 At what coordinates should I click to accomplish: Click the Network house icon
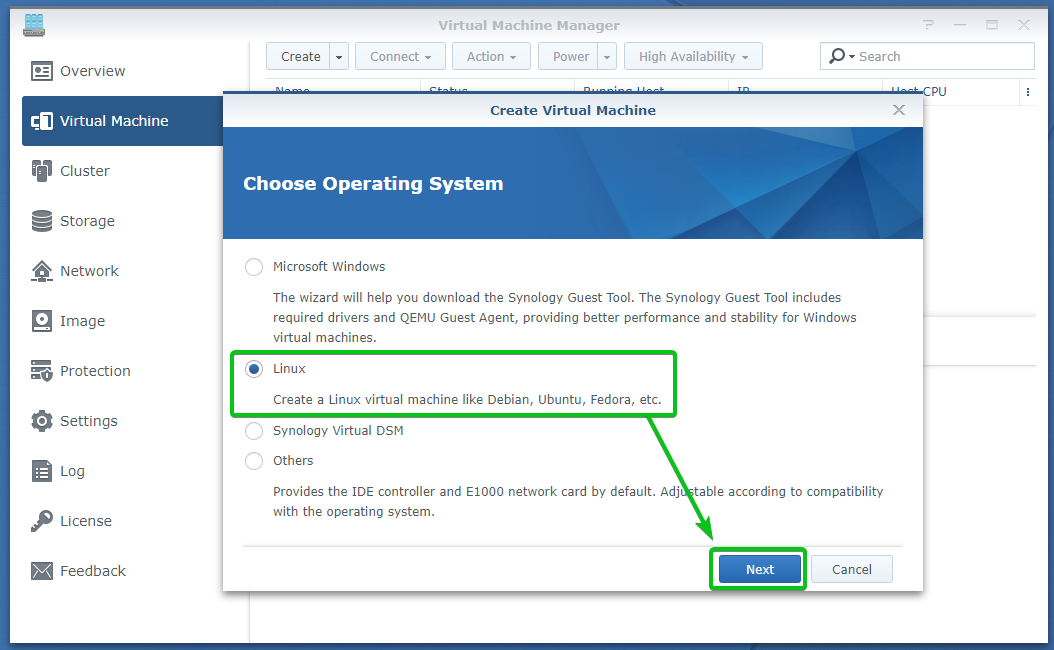point(42,271)
